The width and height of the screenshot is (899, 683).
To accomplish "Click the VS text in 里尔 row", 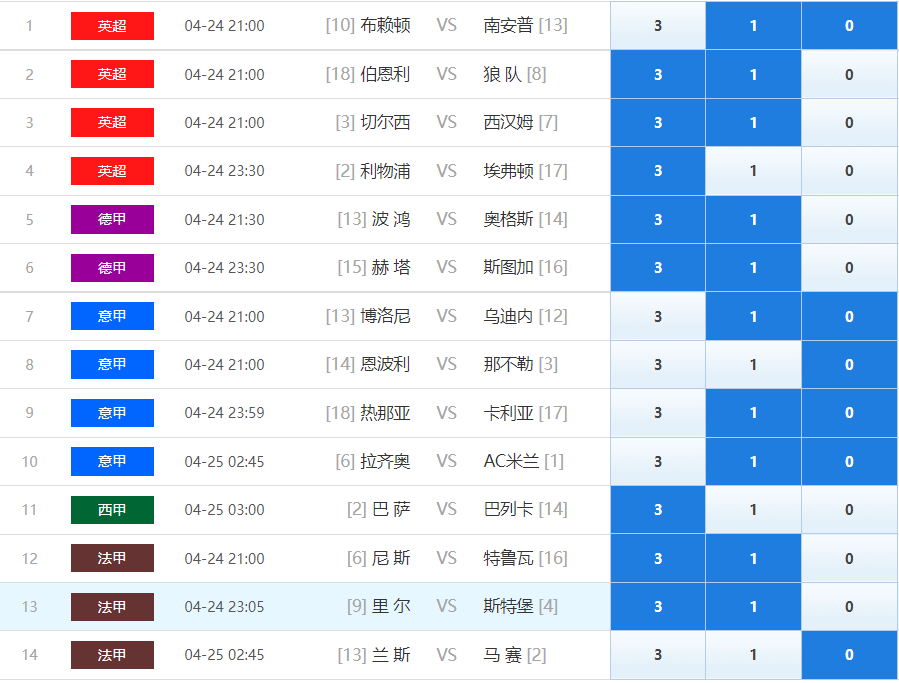I will coord(447,606).
